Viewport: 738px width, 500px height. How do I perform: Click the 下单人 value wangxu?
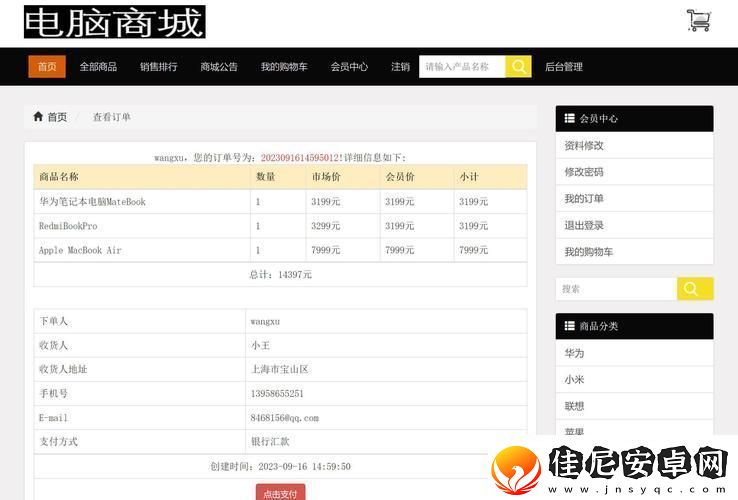265,322
